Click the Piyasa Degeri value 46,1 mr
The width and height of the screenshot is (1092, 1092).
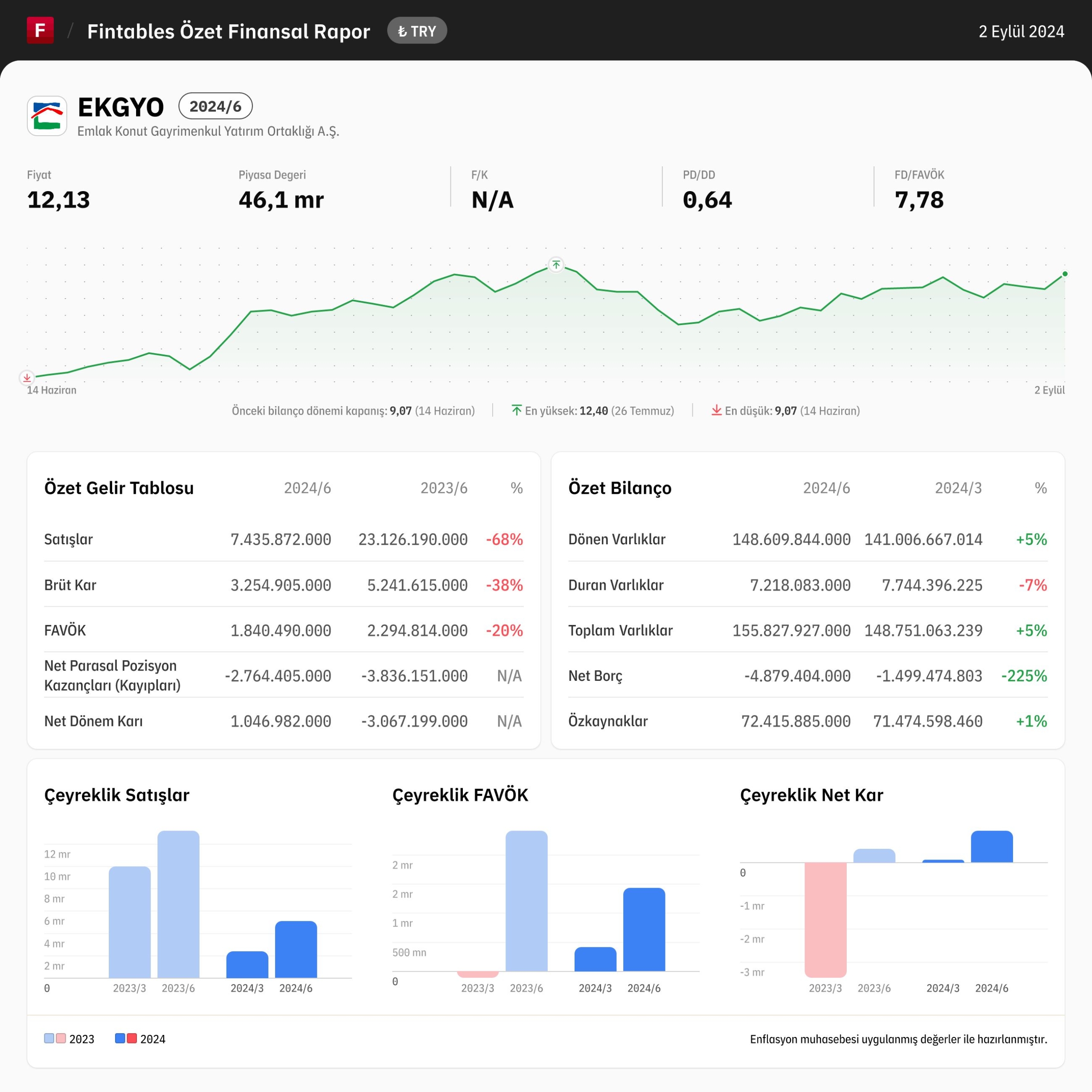[281, 200]
